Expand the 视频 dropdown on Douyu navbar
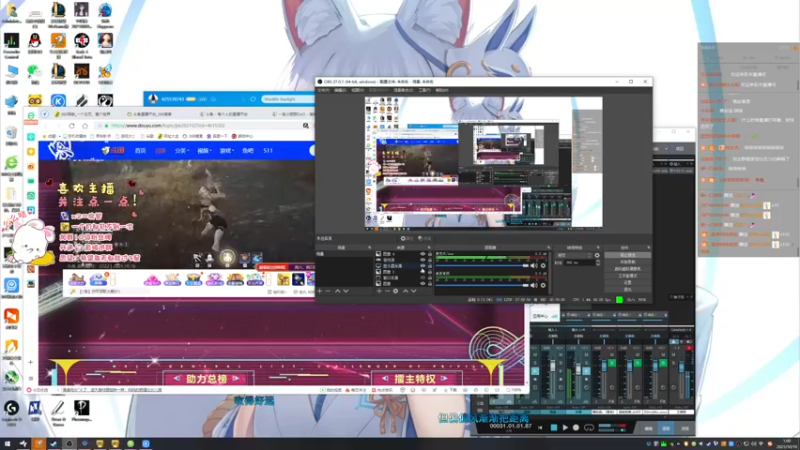This screenshot has width=800, height=450. [x=205, y=151]
